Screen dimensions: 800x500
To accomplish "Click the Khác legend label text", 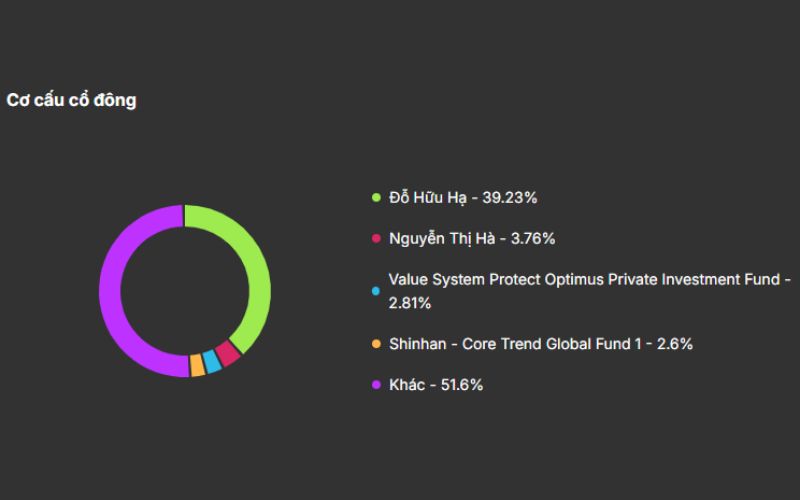I will 407,385.
